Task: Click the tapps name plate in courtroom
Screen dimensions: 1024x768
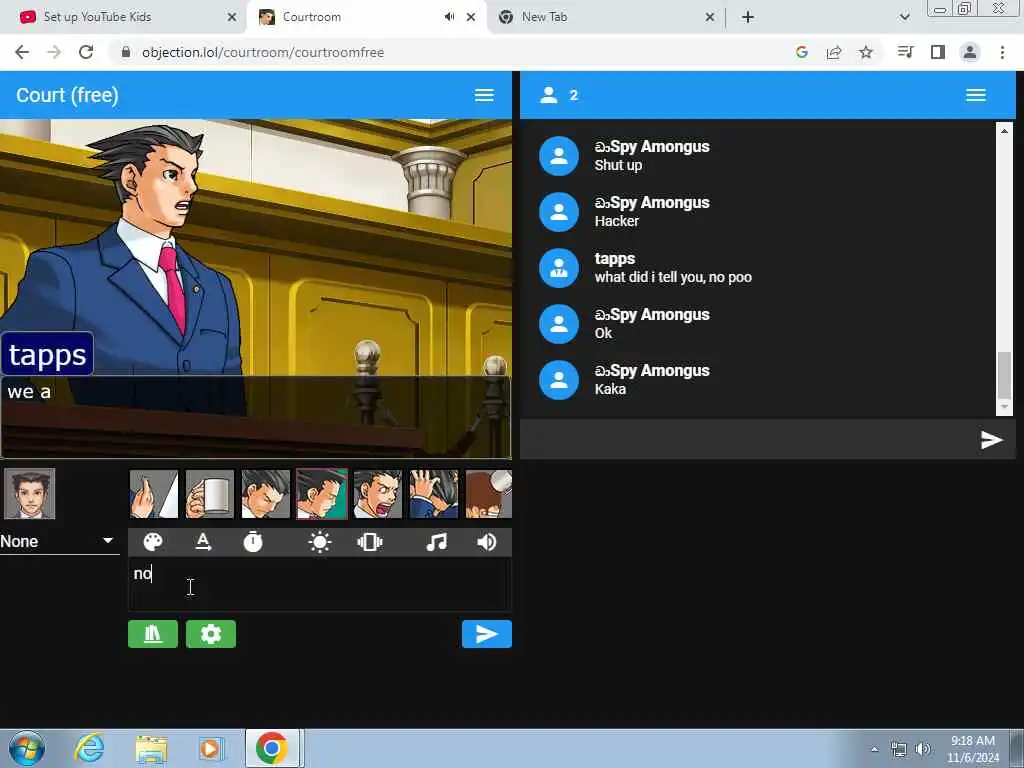Action: (47, 355)
